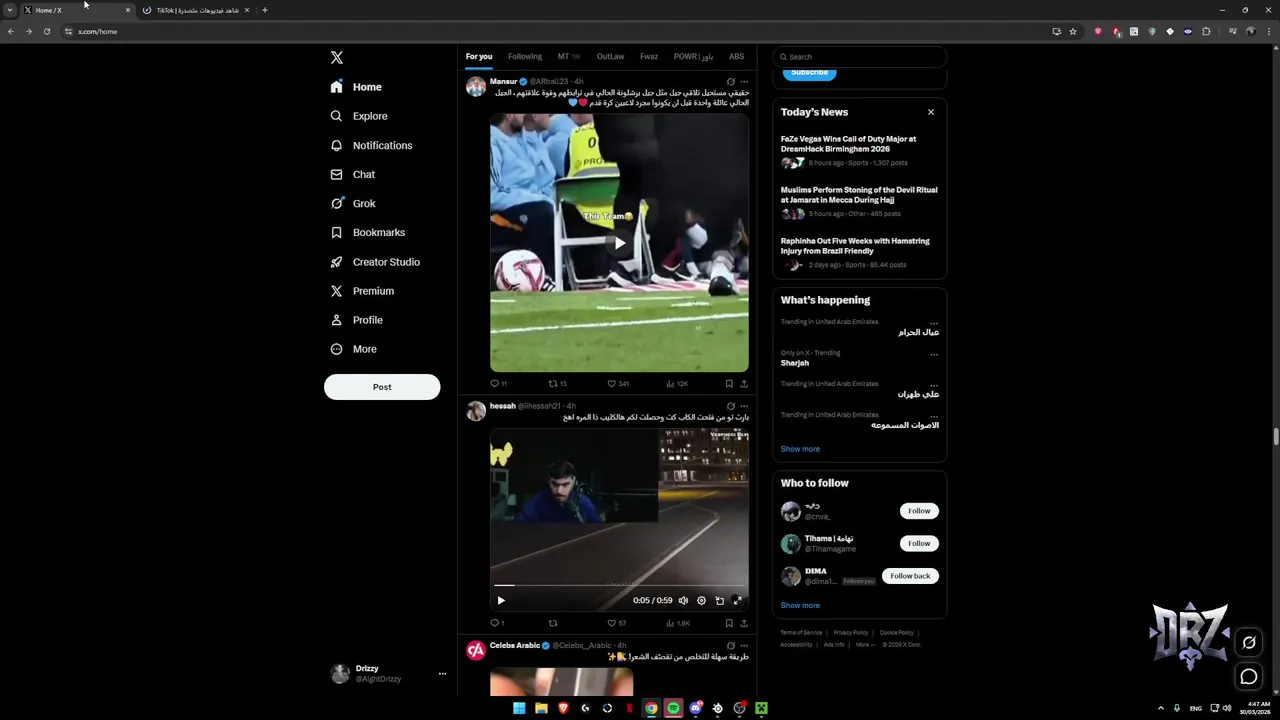The width and height of the screenshot is (1280, 720).
Task: Open the Explore page from the sidebar
Action: point(359,116)
